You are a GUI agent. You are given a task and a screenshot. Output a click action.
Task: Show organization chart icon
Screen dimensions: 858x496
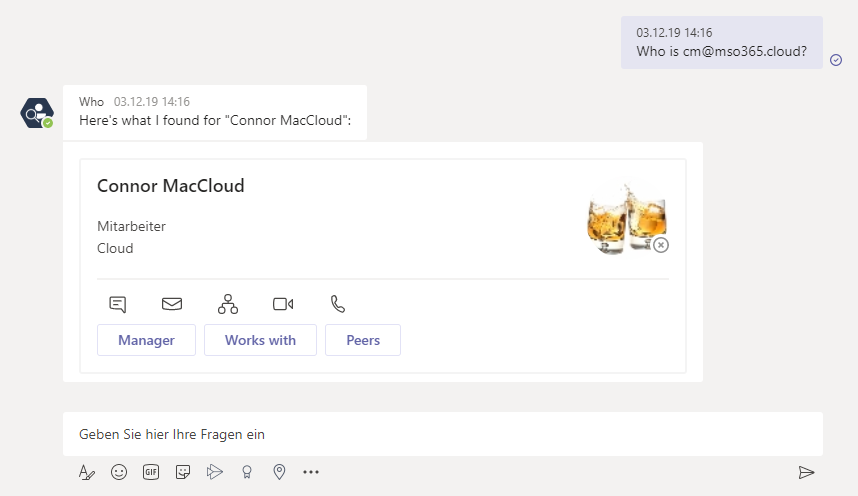click(228, 304)
